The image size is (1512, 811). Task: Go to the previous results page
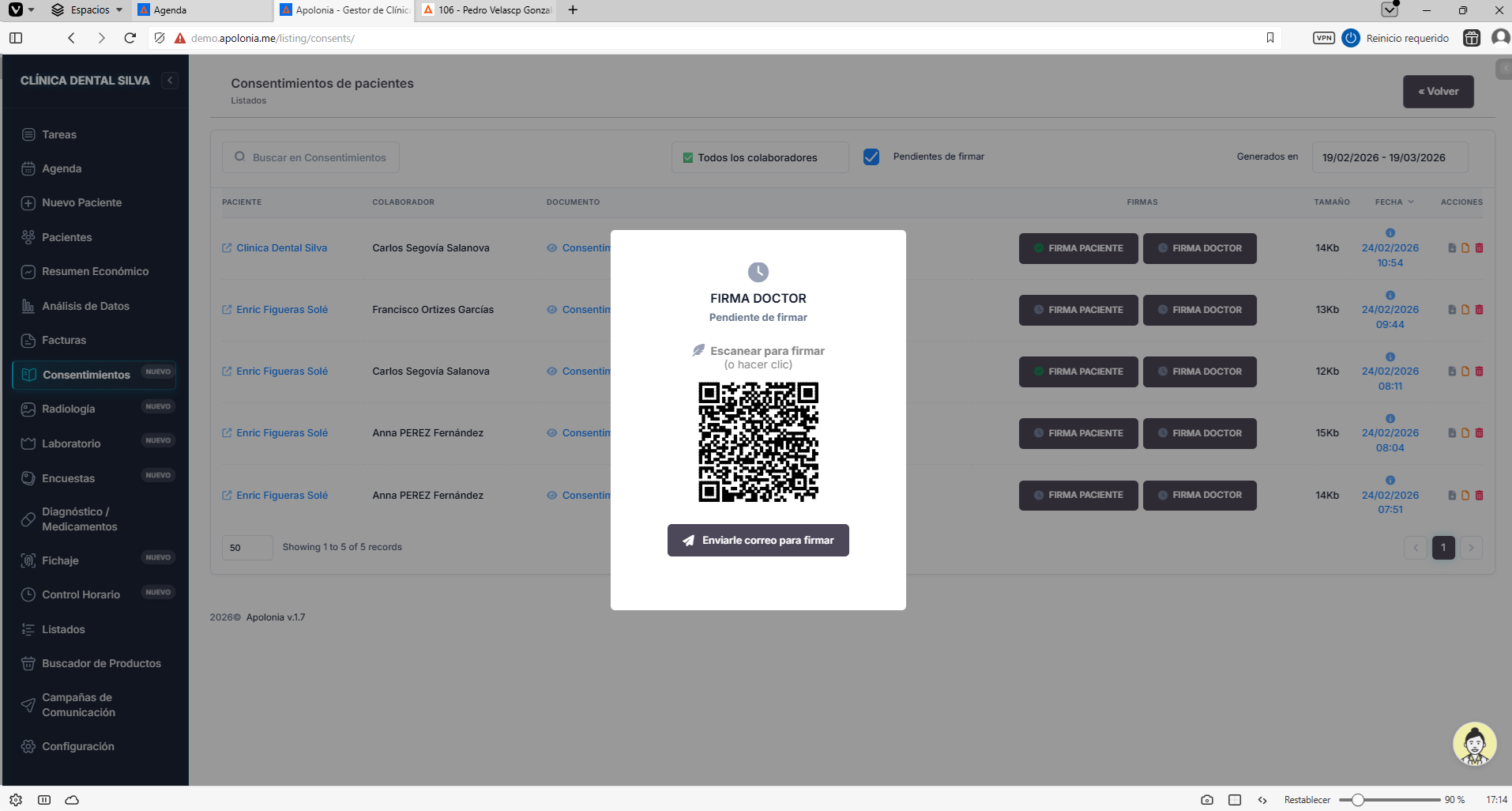tap(1416, 548)
